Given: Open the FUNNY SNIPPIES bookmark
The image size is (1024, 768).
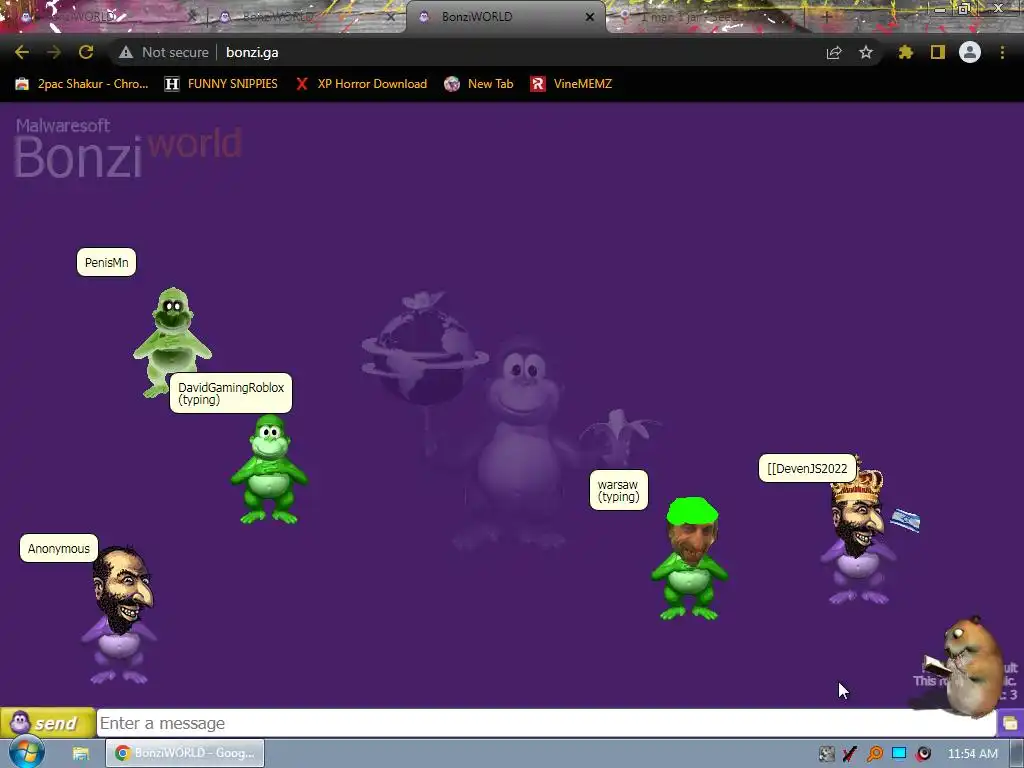Looking at the screenshot, I should coord(221,84).
